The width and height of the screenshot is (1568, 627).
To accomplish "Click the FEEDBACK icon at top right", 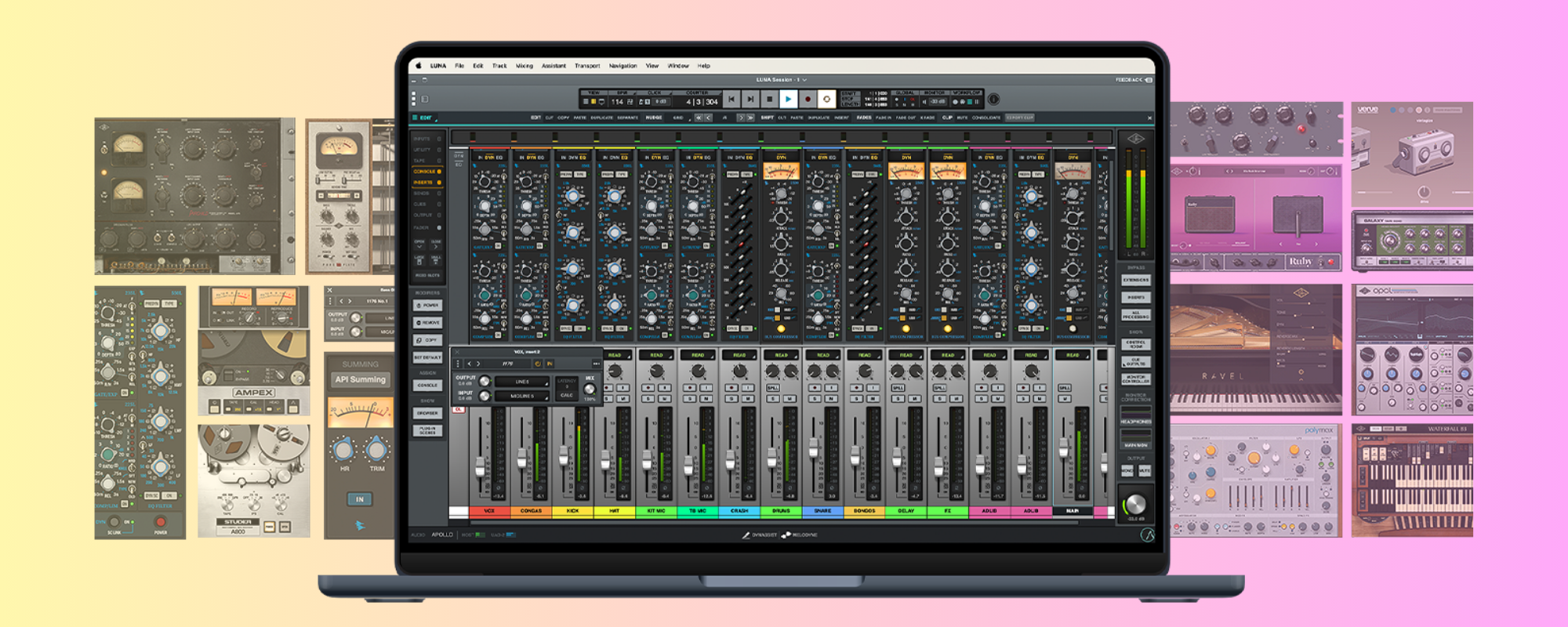I will 1149,80.
